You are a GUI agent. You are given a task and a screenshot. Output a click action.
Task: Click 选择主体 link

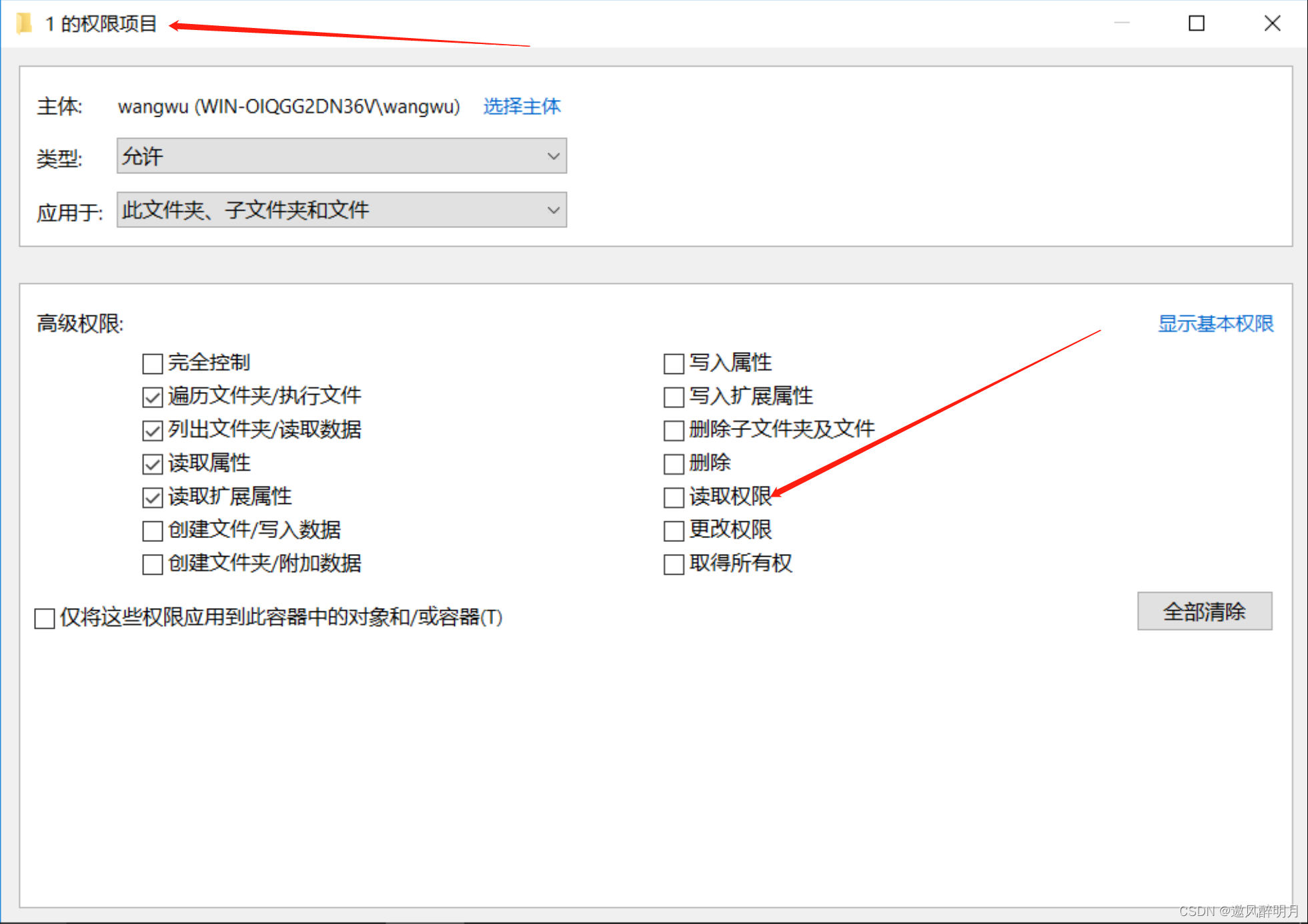click(522, 107)
